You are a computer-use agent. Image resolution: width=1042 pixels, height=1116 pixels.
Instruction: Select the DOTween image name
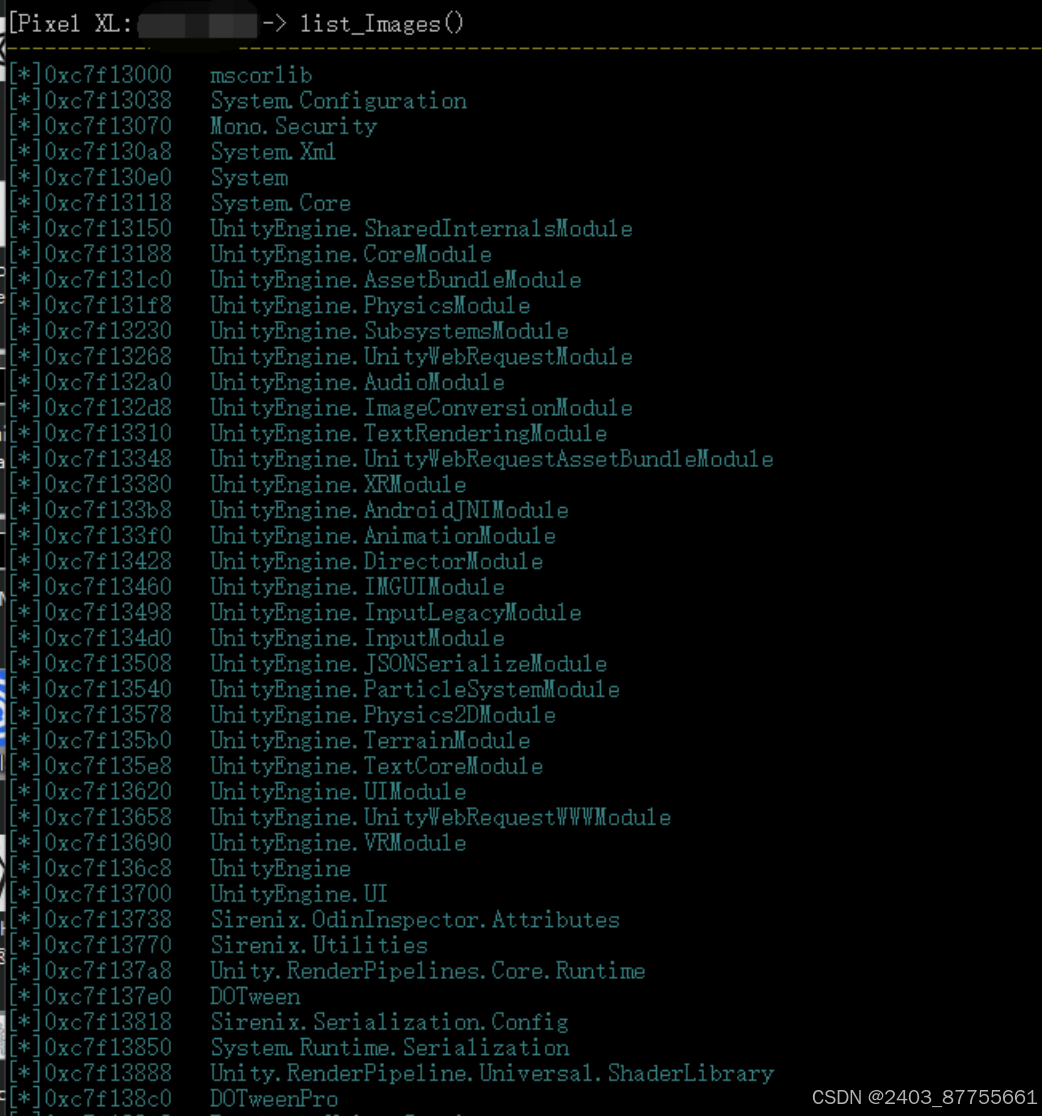[x=255, y=998]
